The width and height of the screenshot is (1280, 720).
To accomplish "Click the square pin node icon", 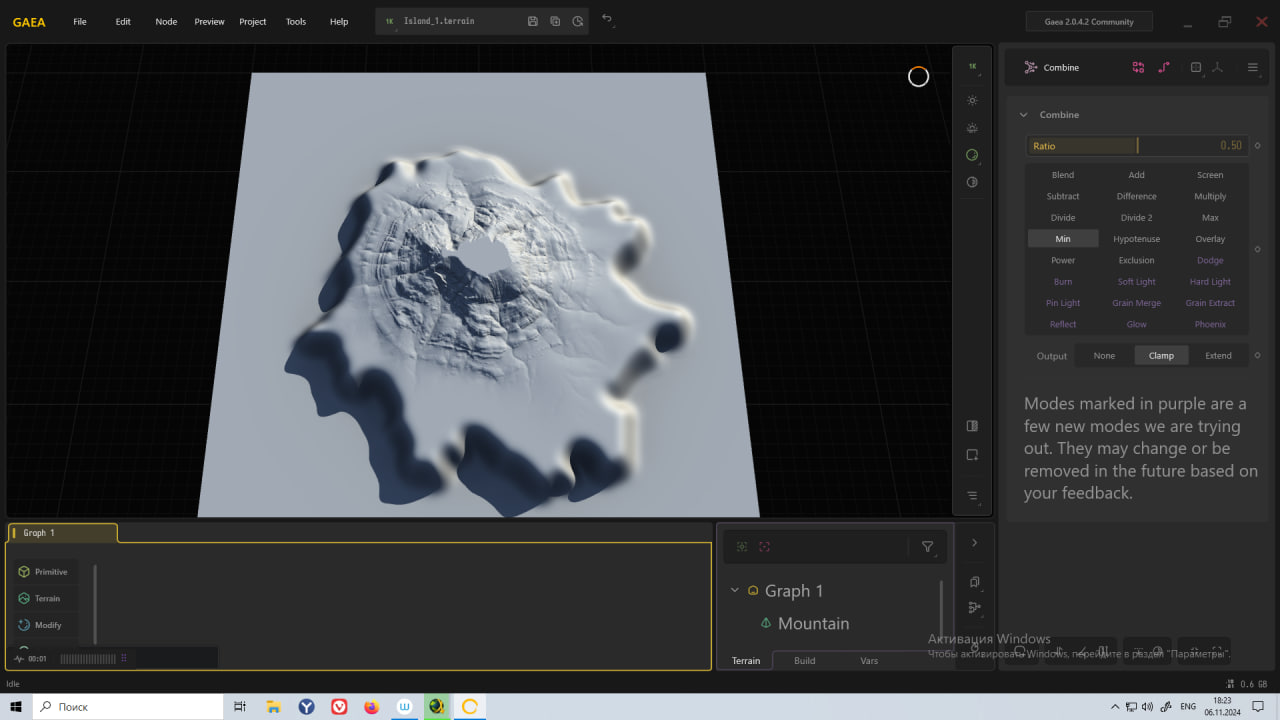I will click(x=1196, y=67).
